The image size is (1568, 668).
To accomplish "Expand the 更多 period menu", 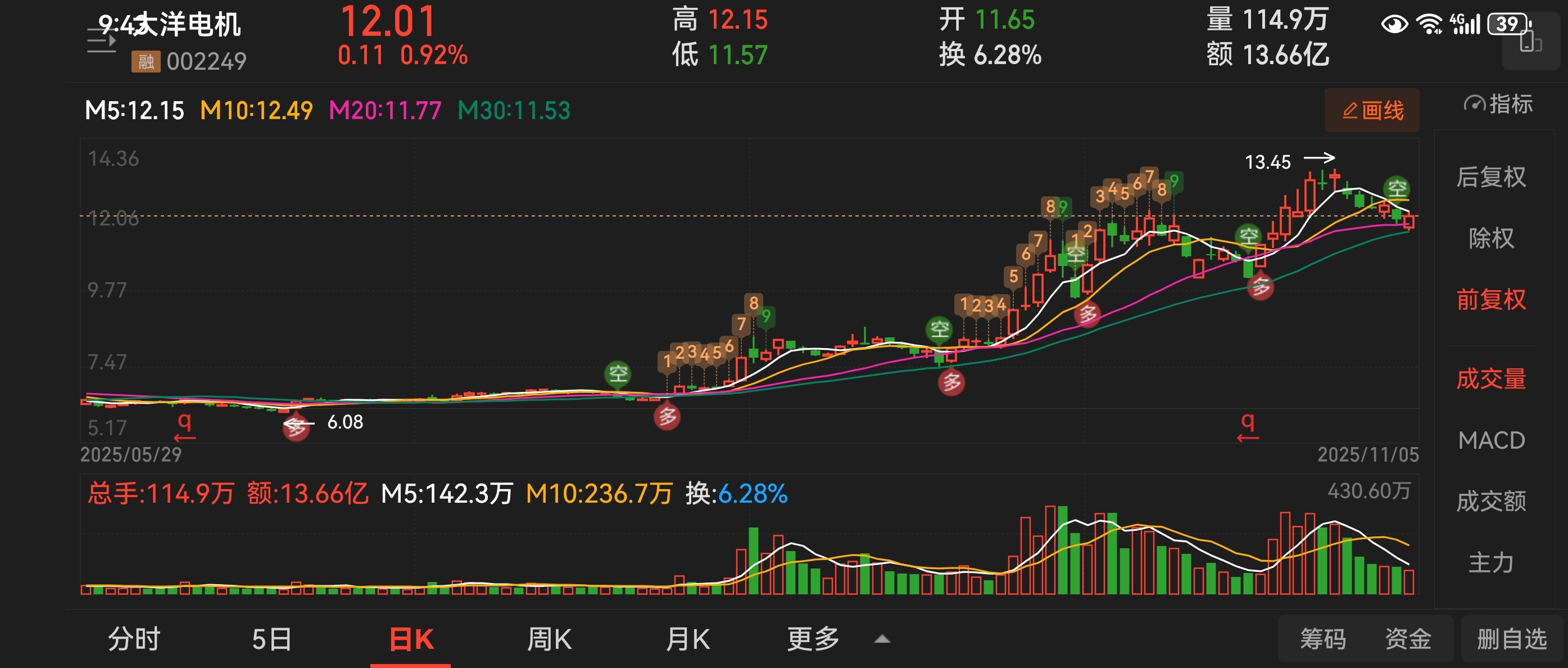I will point(813,639).
